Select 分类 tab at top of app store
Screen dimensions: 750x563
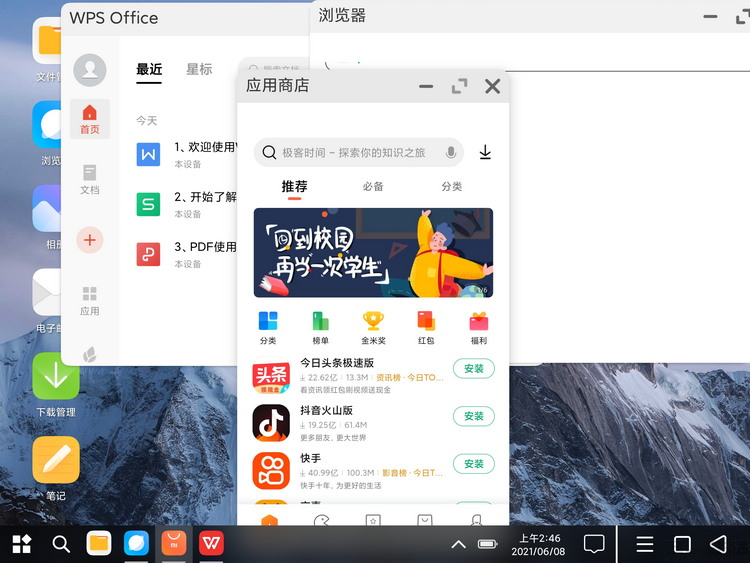[452, 187]
